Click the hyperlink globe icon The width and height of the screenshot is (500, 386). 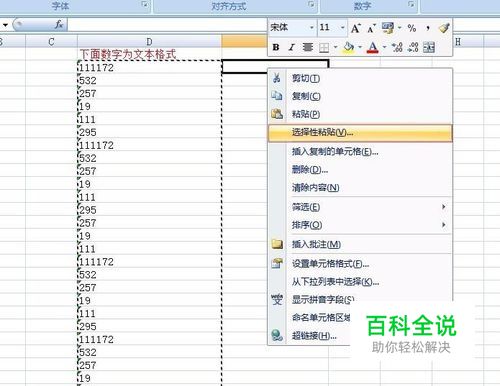coord(277,335)
